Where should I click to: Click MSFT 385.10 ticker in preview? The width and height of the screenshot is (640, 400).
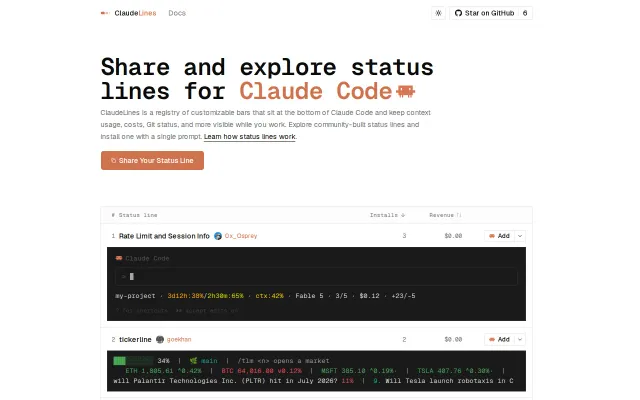click(359, 371)
